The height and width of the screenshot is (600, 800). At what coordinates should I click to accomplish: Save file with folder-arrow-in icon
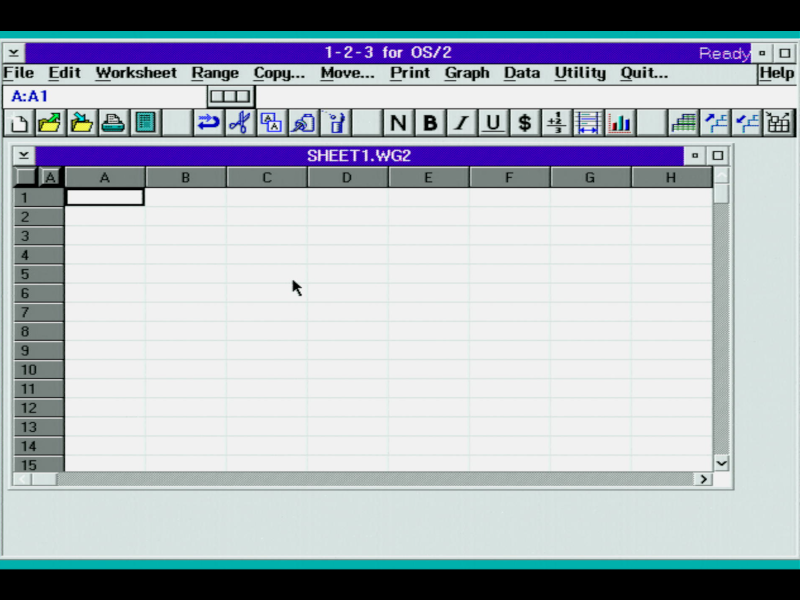click(x=82, y=122)
